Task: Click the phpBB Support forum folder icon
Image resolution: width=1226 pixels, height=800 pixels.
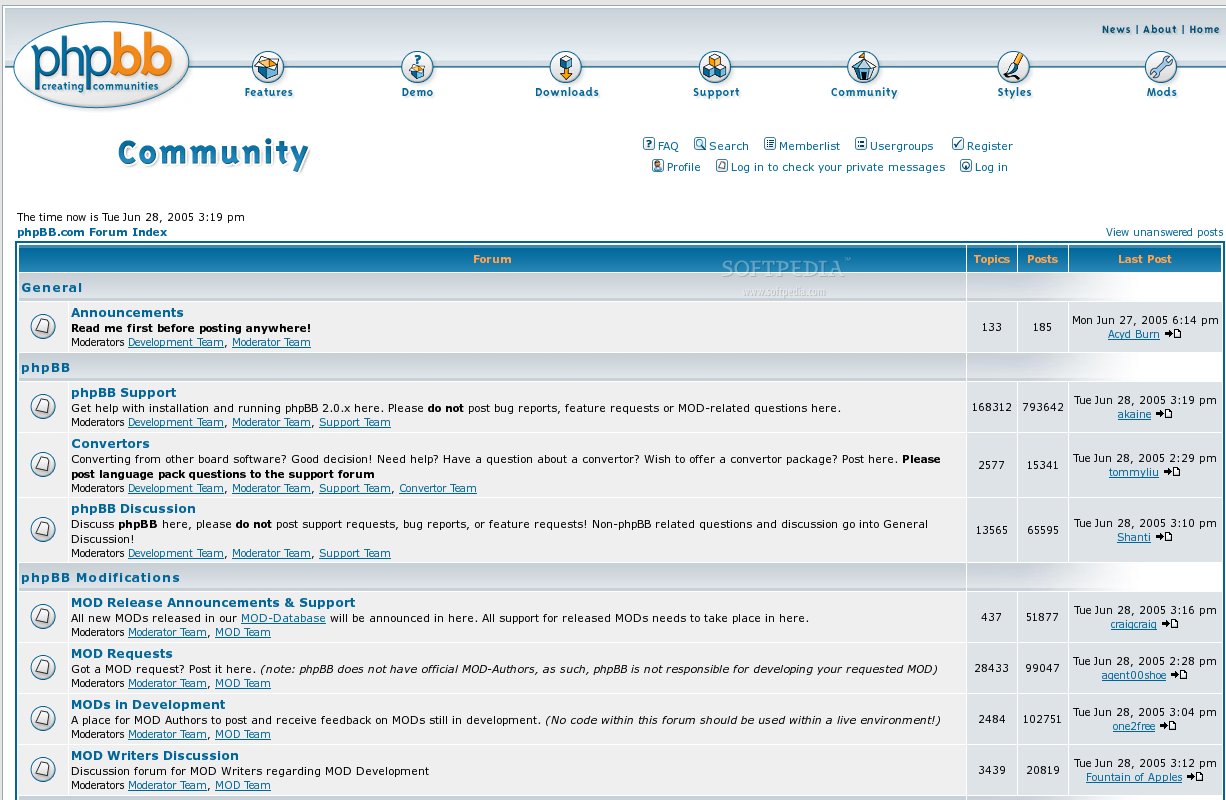Action: 43,406
